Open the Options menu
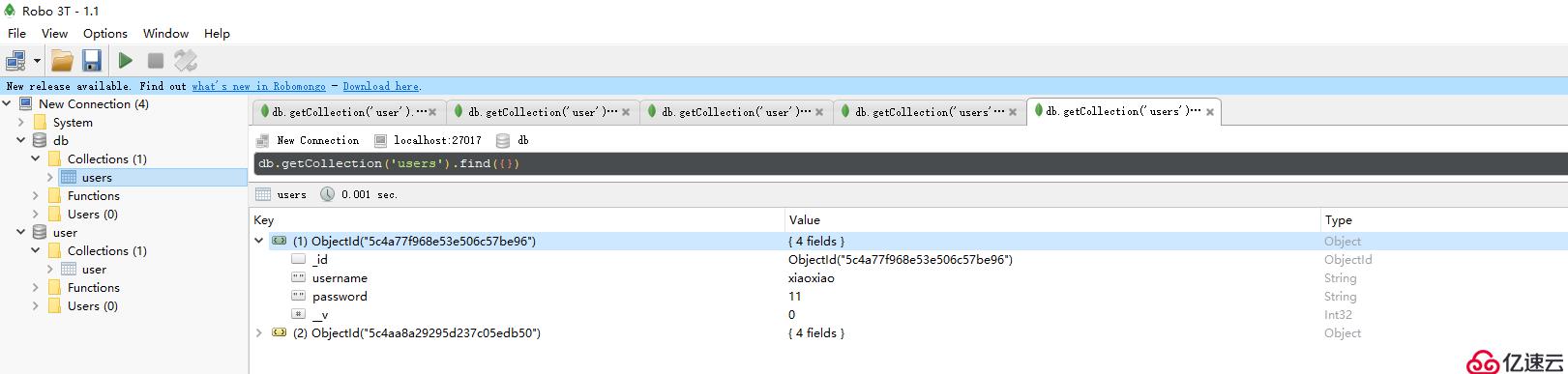The image size is (1568, 374). click(104, 33)
